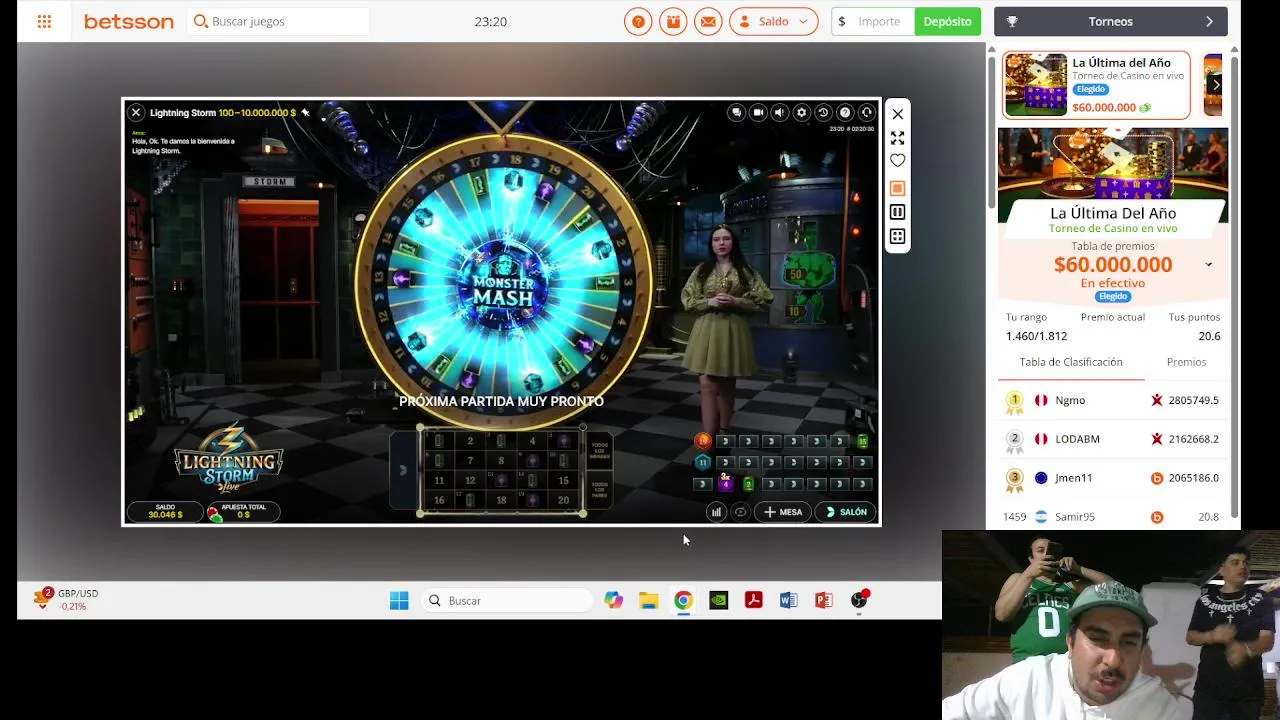The height and width of the screenshot is (720, 1280).
Task: Close game side panel X button
Action: coord(897,114)
